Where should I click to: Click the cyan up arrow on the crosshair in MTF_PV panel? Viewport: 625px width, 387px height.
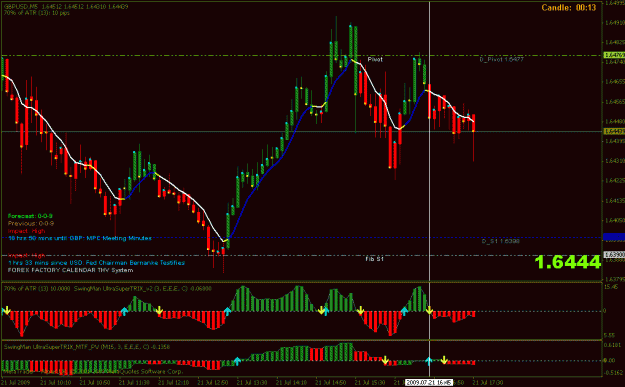[x=429, y=361]
